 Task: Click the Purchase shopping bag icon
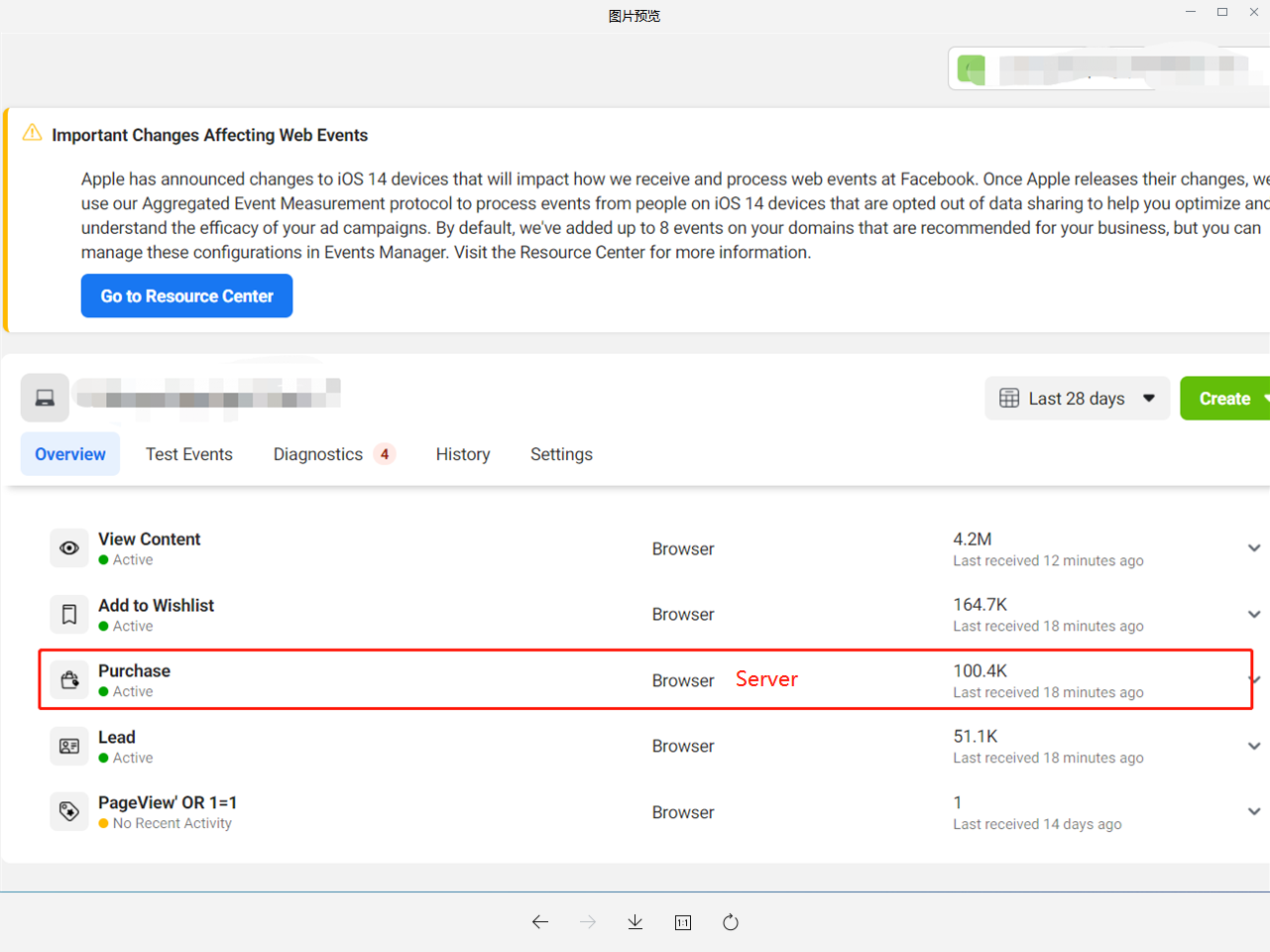tap(69, 680)
